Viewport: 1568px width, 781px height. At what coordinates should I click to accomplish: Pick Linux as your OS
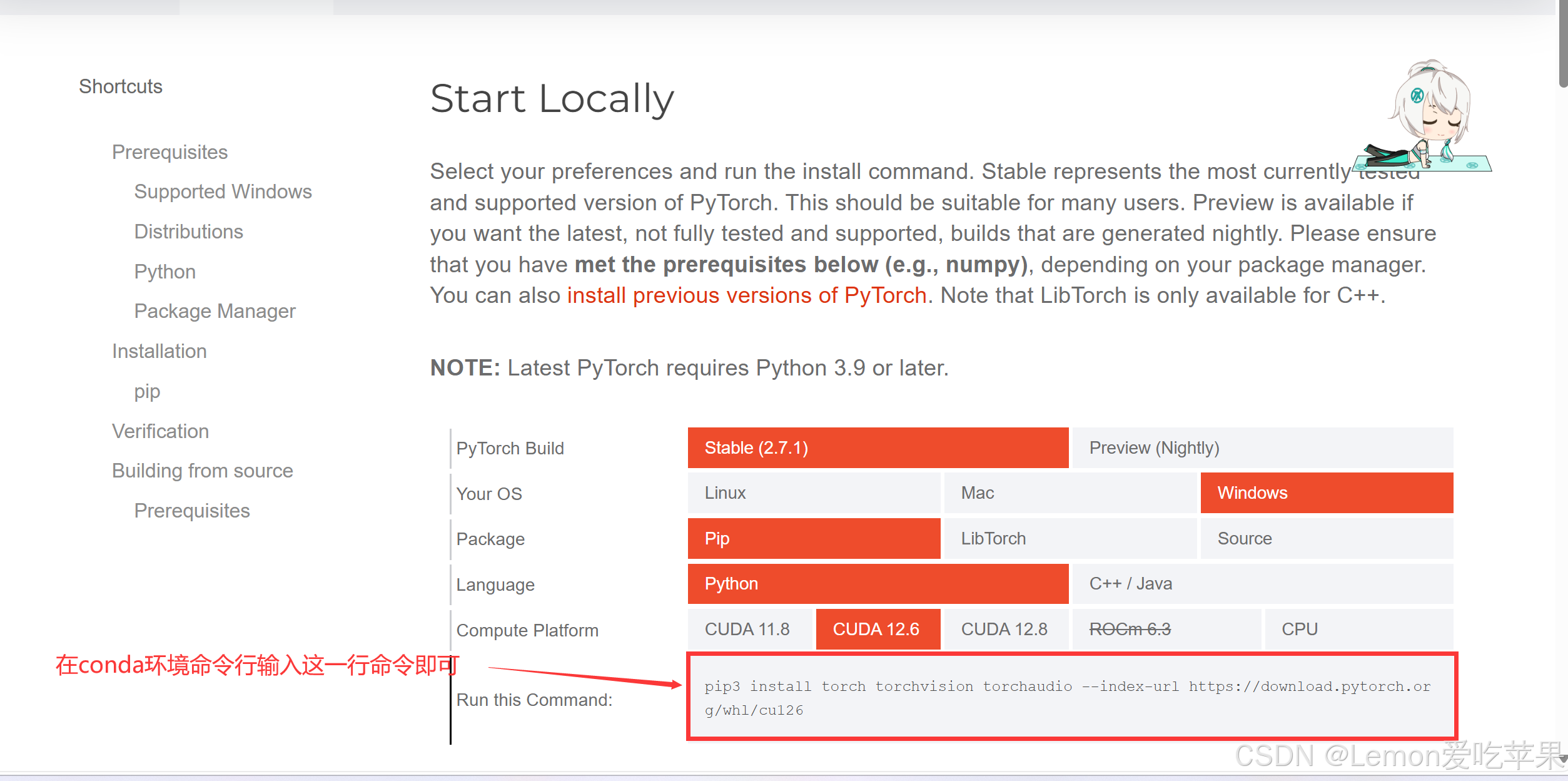click(814, 493)
